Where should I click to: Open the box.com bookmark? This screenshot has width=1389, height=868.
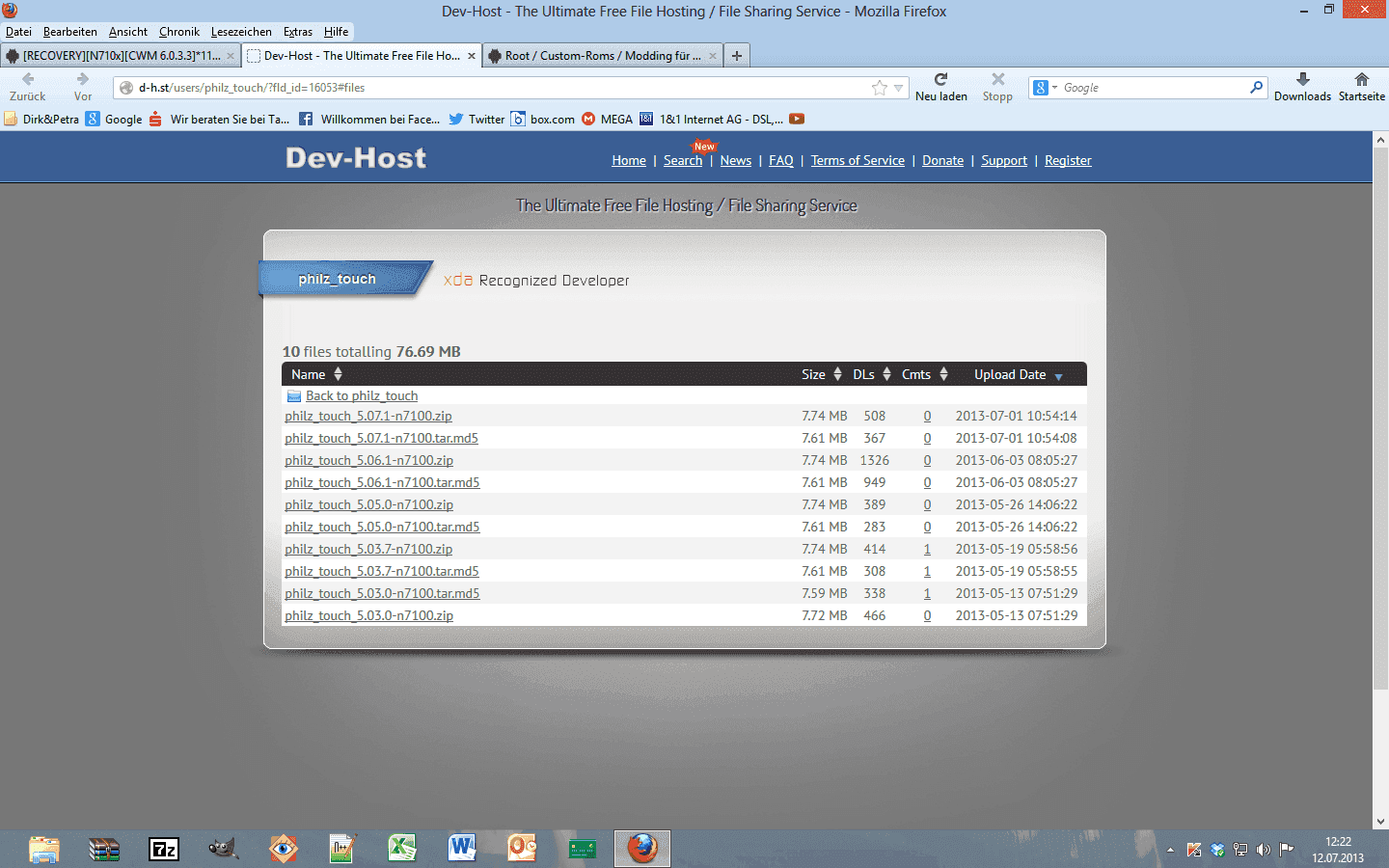click(542, 120)
